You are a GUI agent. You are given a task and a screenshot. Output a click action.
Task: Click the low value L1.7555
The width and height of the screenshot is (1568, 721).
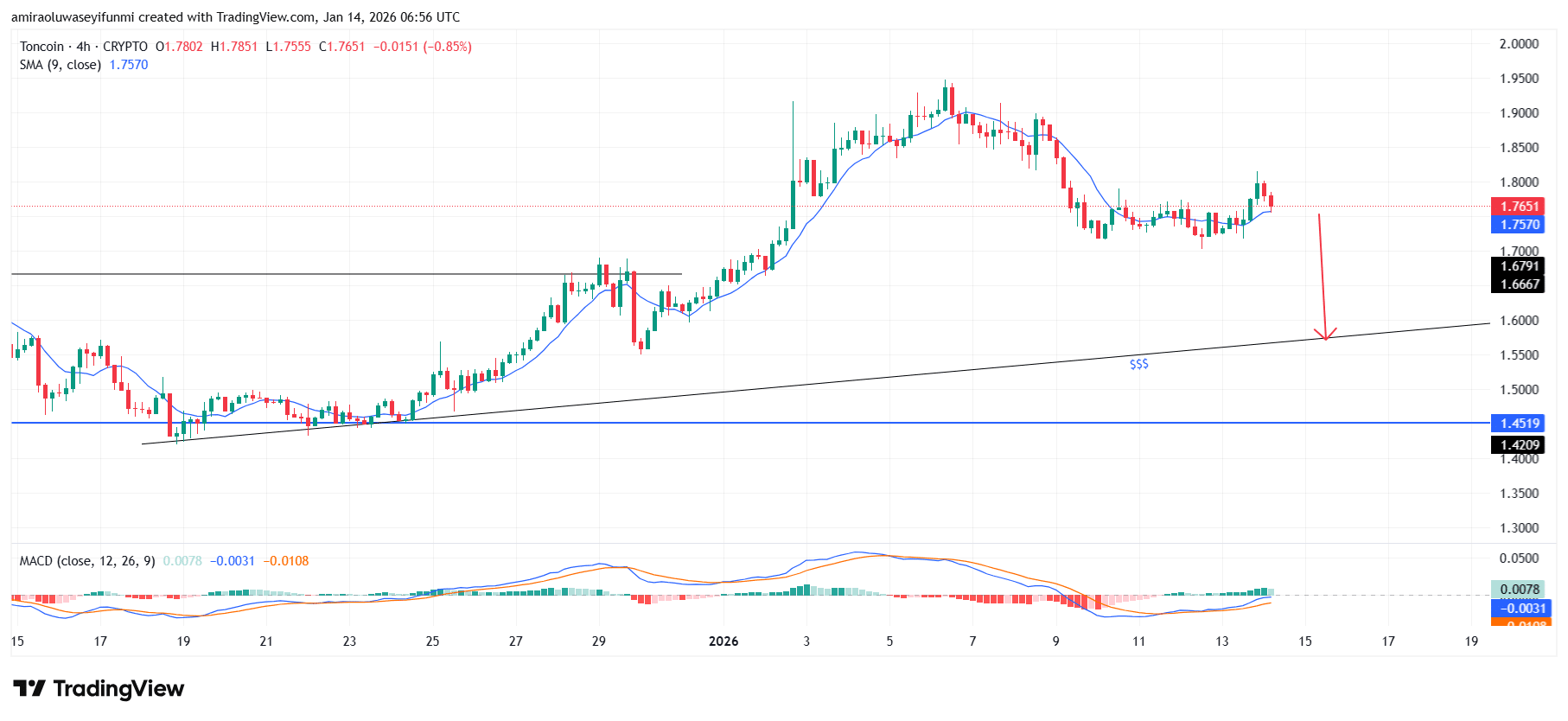pyautogui.click(x=288, y=47)
